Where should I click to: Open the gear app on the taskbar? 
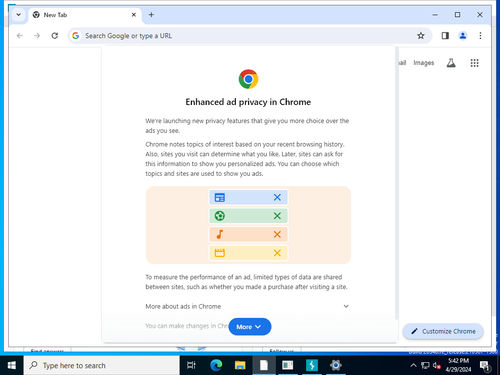(x=336, y=365)
